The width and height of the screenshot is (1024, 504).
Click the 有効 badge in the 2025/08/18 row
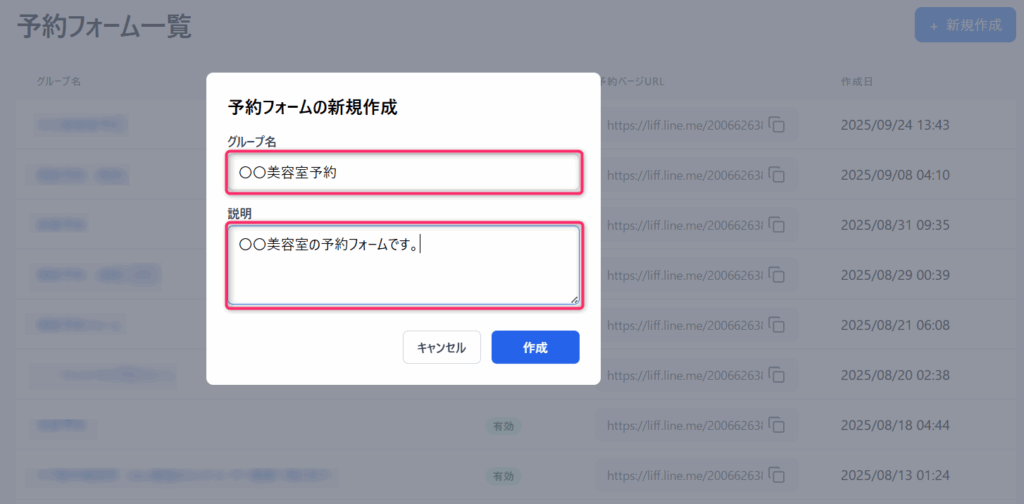click(502, 426)
